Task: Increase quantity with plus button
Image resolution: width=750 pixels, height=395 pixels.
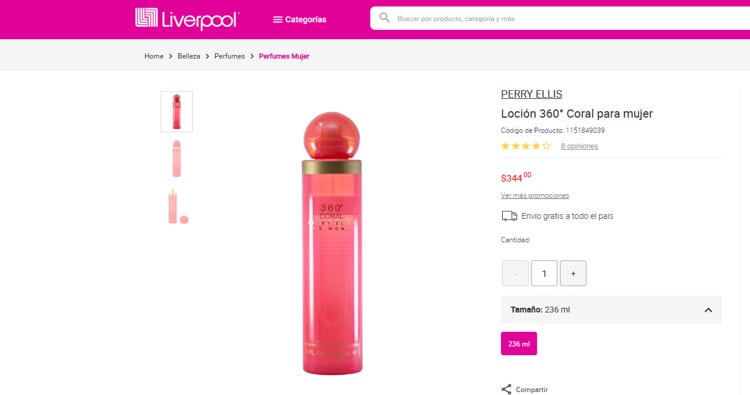Action: coord(573,274)
